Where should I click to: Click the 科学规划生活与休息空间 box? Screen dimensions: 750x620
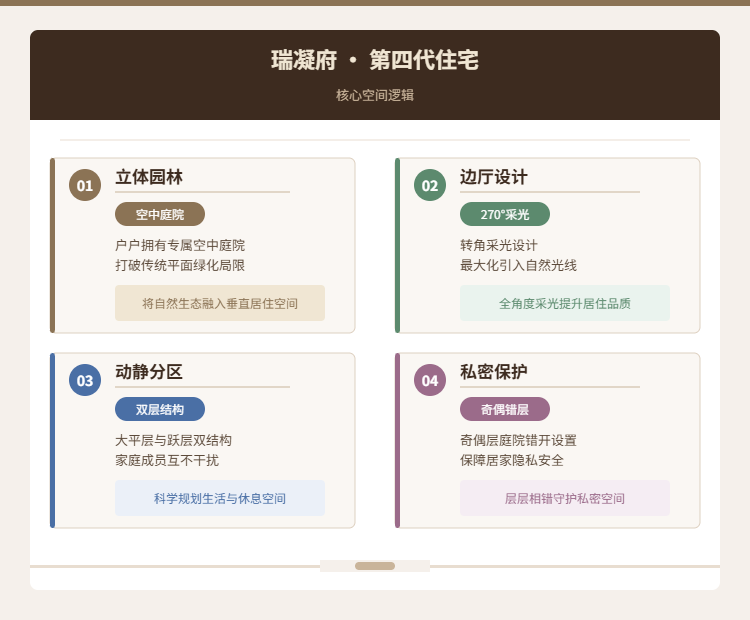tap(220, 498)
